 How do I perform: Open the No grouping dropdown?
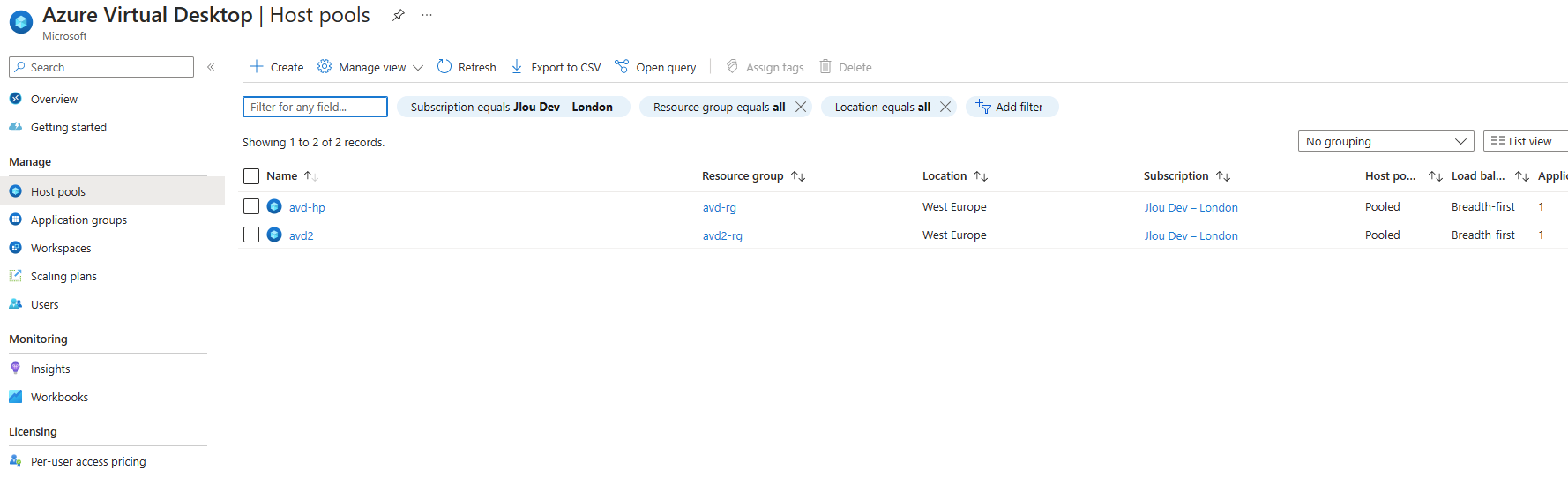click(x=1385, y=141)
